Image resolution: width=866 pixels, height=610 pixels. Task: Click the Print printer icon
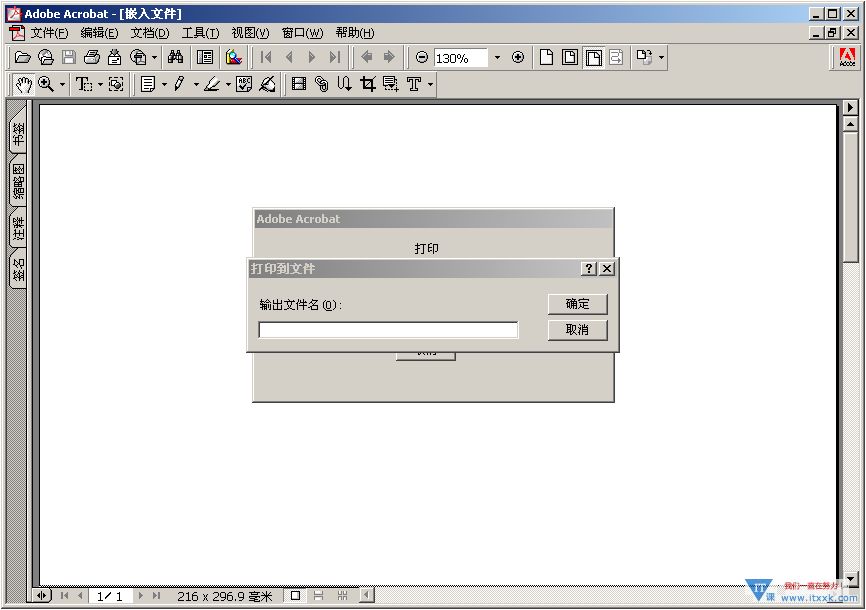coord(92,57)
